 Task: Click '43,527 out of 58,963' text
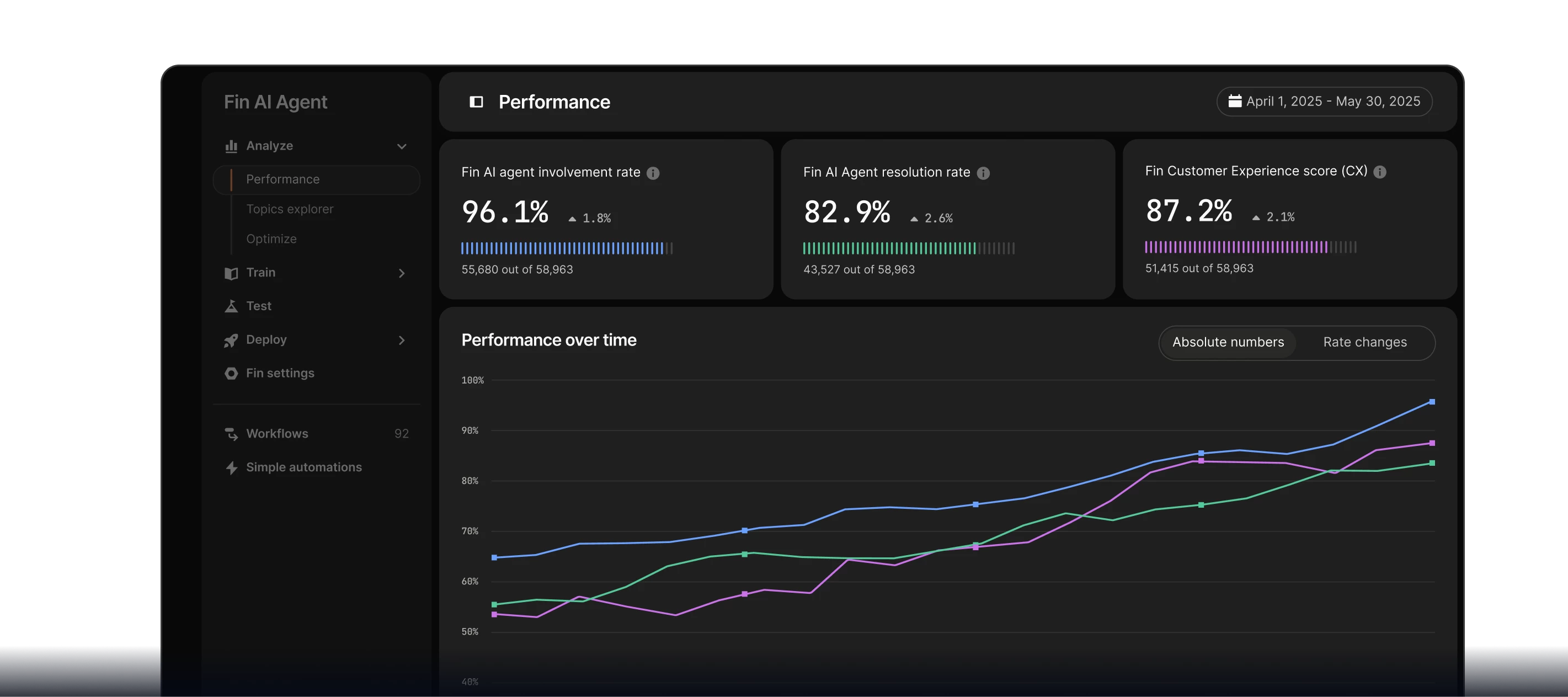coord(859,270)
